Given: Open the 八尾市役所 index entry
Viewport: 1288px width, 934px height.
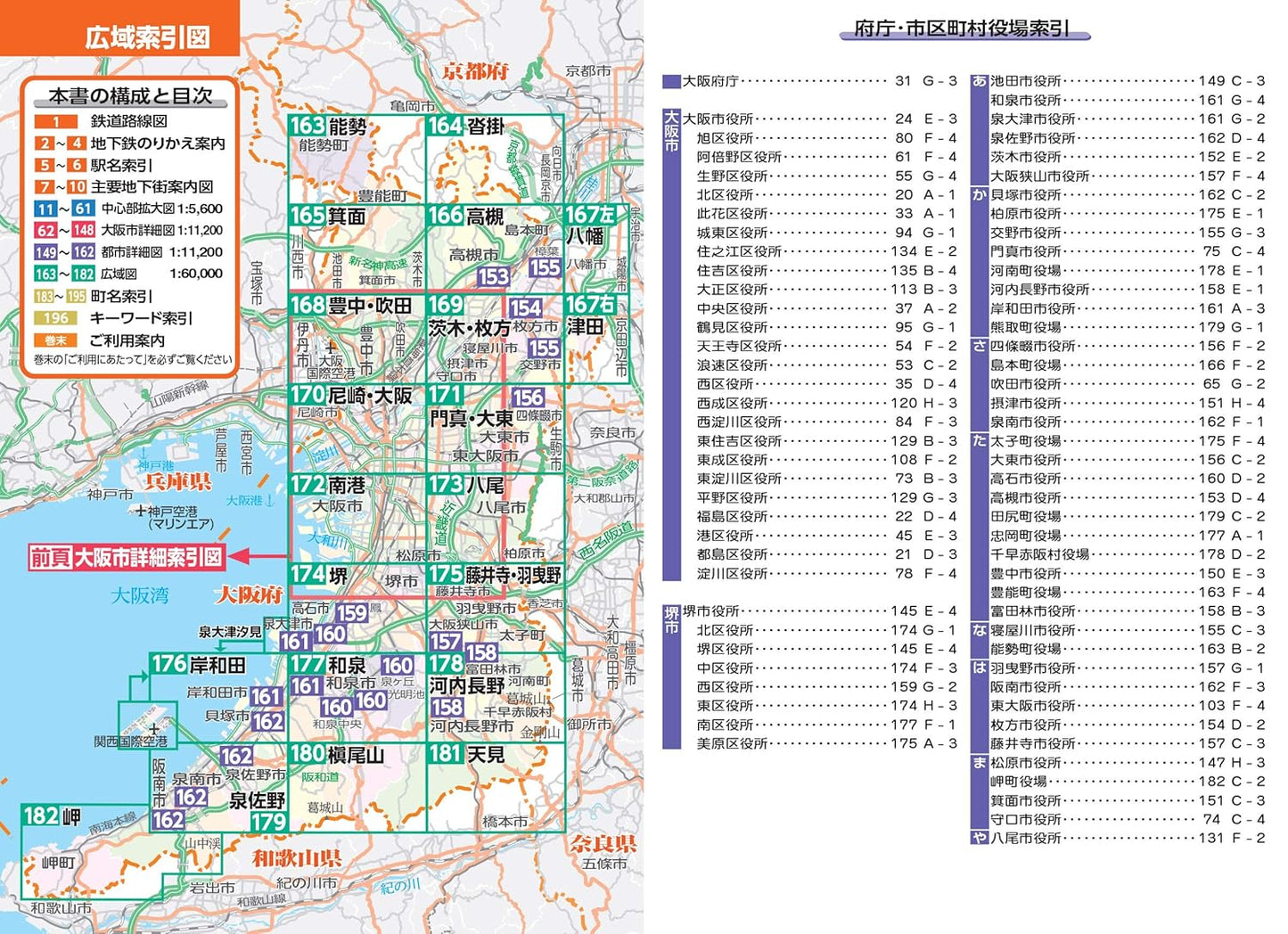Looking at the screenshot, I should 1025,839.
